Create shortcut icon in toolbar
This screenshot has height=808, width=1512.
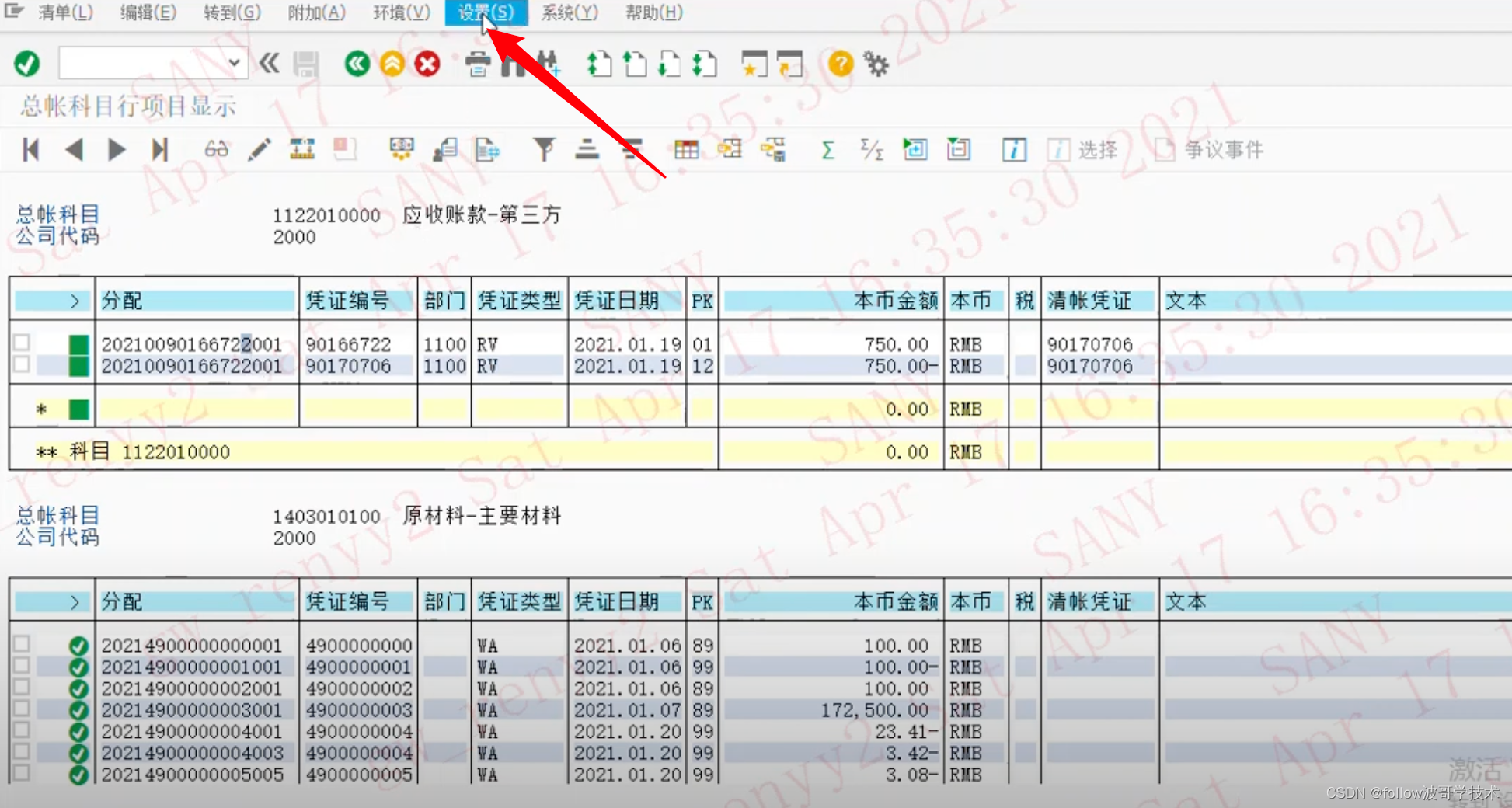tap(789, 64)
